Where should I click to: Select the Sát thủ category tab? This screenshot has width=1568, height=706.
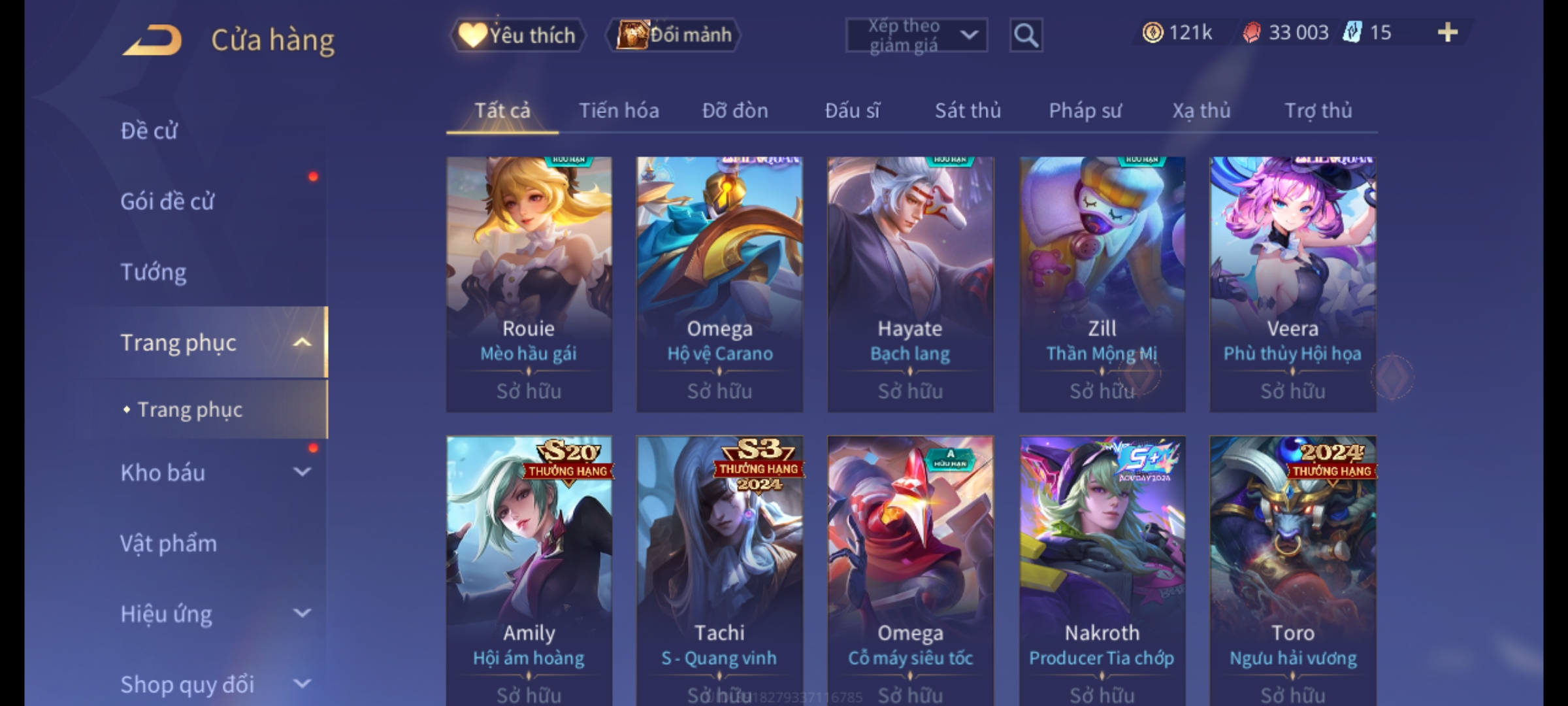point(968,110)
